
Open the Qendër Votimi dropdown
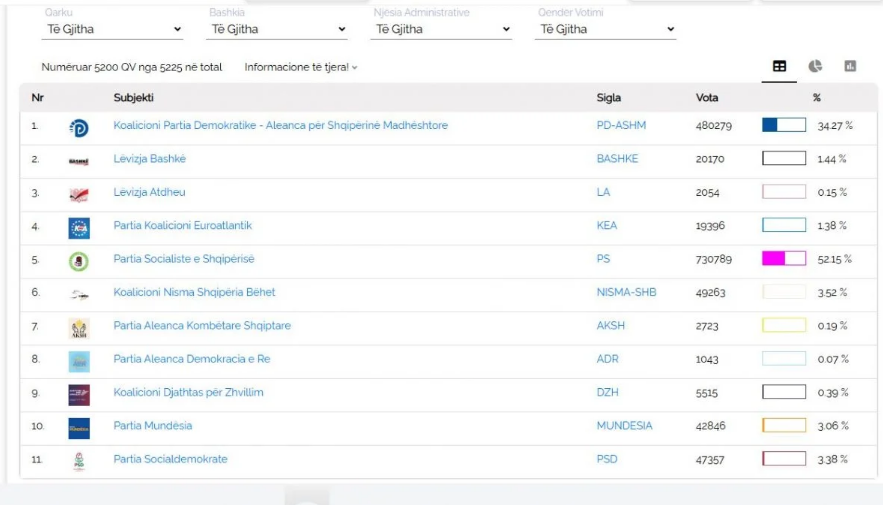[x=605, y=29]
